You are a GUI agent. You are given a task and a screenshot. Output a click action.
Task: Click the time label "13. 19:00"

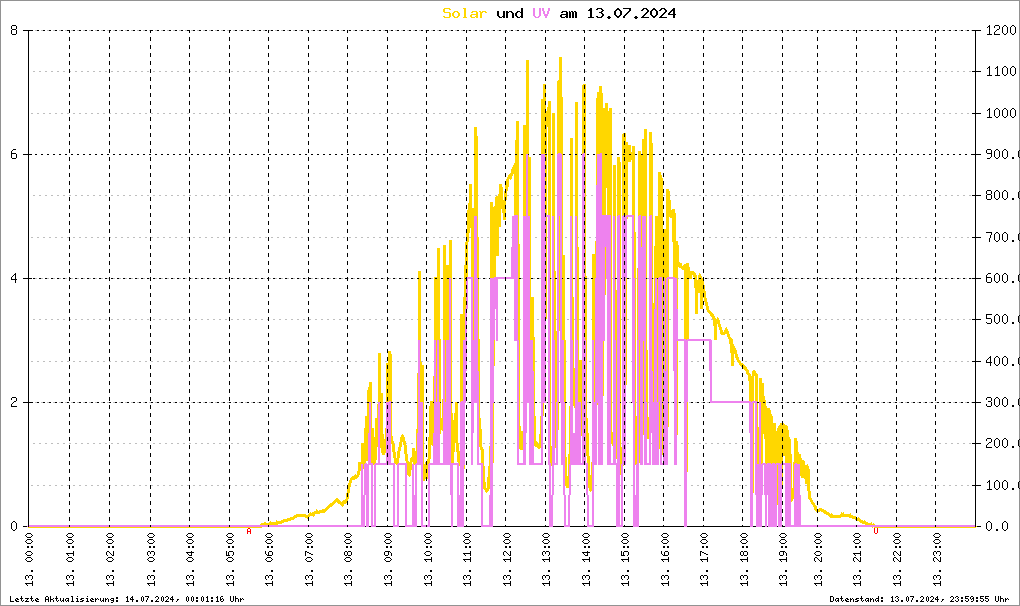point(785,559)
